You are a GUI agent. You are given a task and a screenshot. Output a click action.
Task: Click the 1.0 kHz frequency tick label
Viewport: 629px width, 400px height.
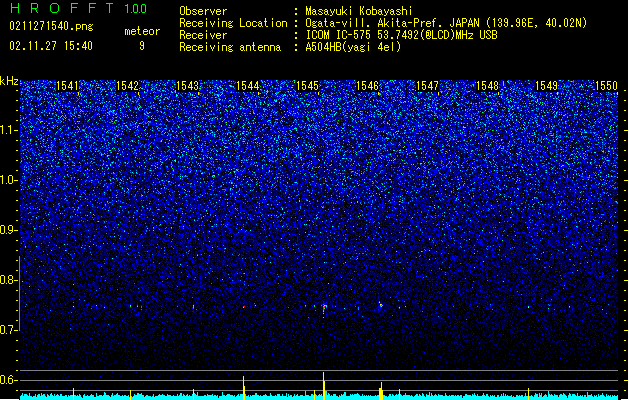[x=9, y=180]
